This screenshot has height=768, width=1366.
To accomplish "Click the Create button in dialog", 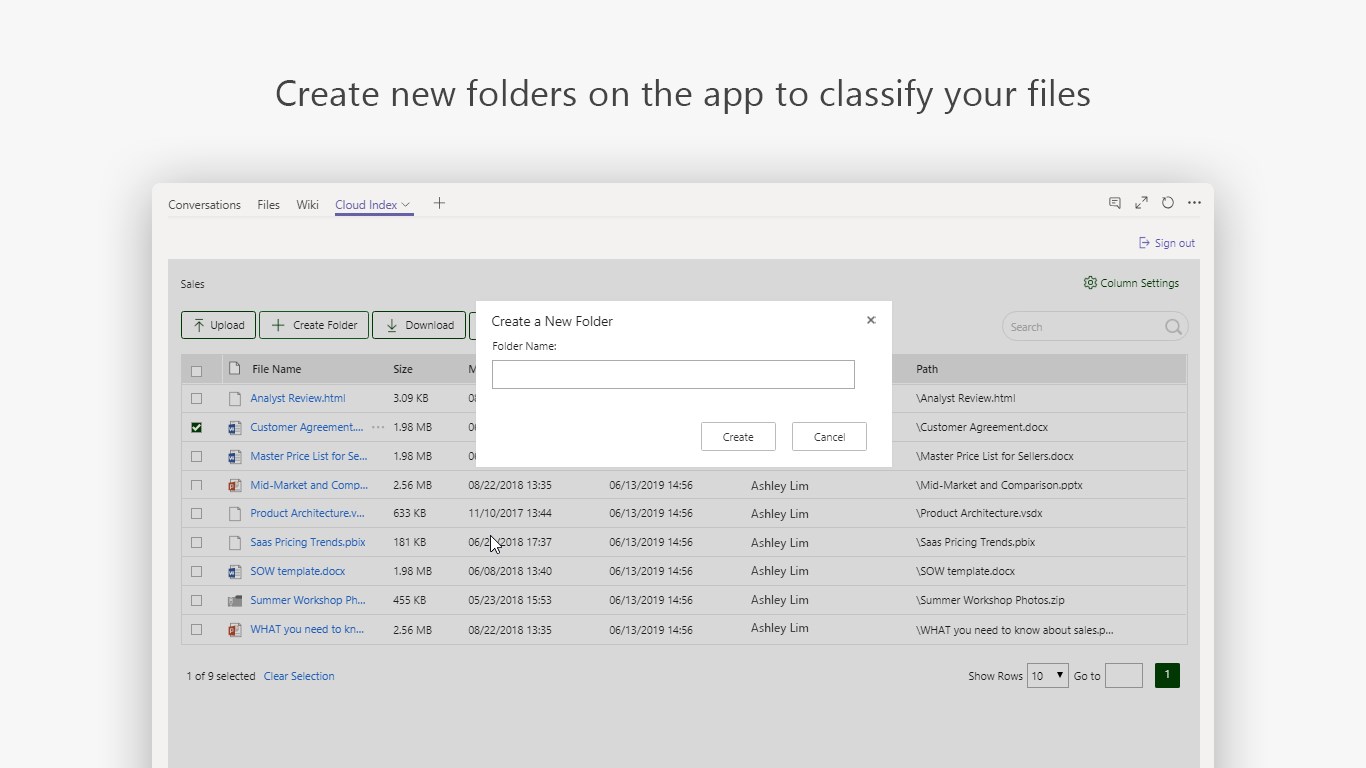I will pyautogui.click(x=738, y=437).
